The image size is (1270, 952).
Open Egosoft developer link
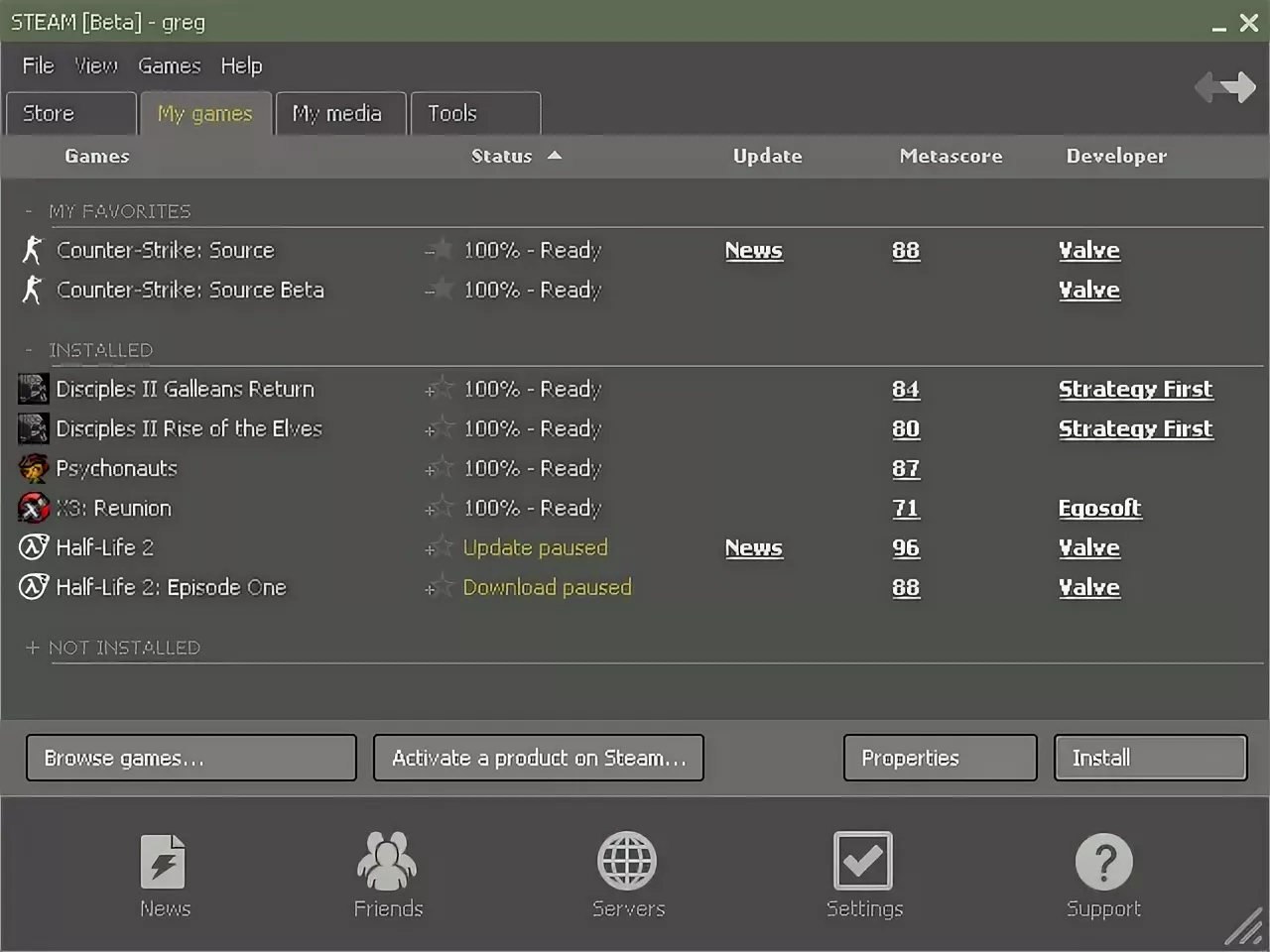click(x=1099, y=509)
